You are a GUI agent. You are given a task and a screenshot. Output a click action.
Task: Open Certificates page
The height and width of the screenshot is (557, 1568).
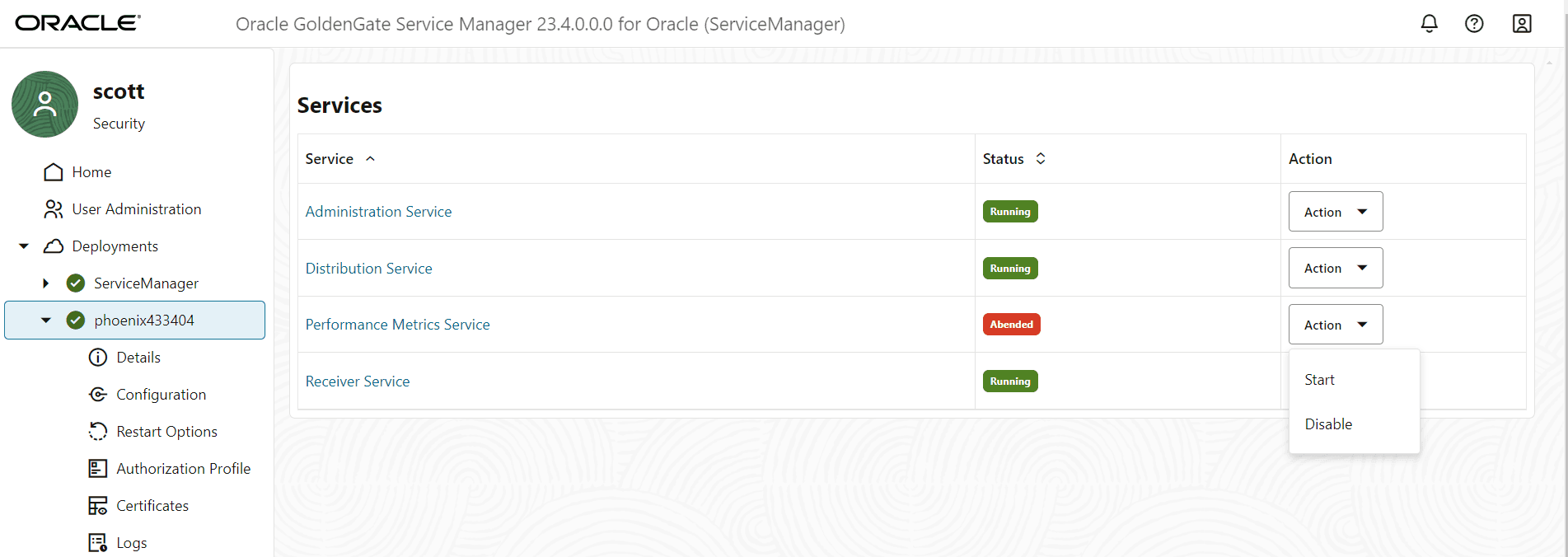152,506
